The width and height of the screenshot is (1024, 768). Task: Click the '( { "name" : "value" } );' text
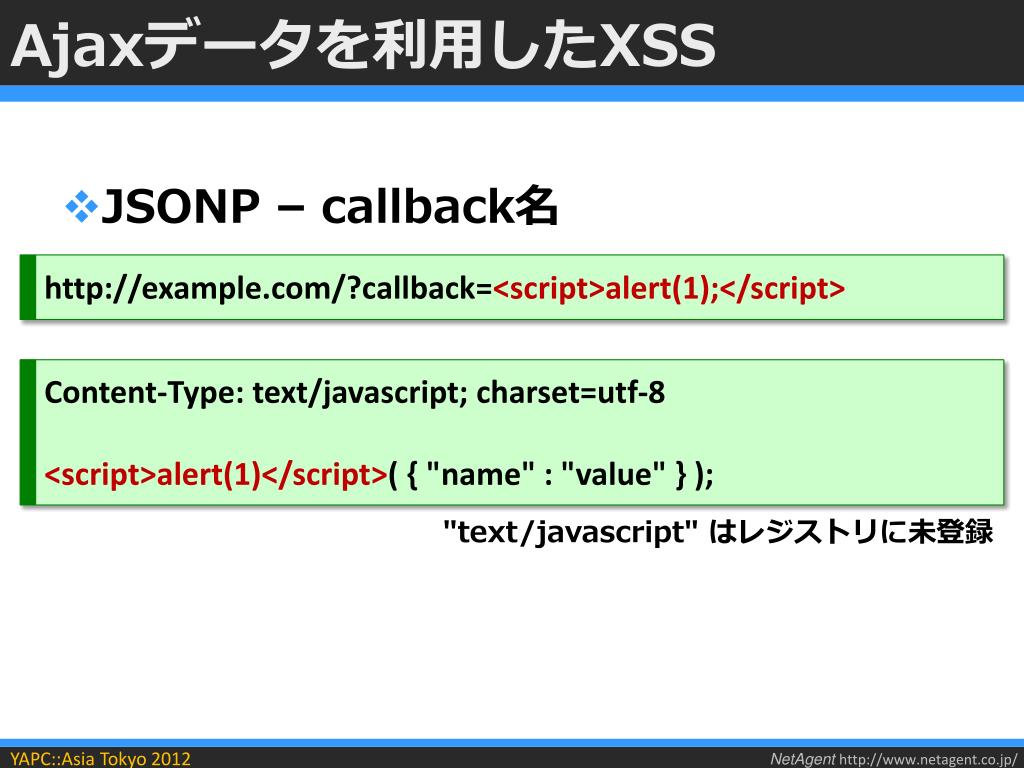pos(551,474)
